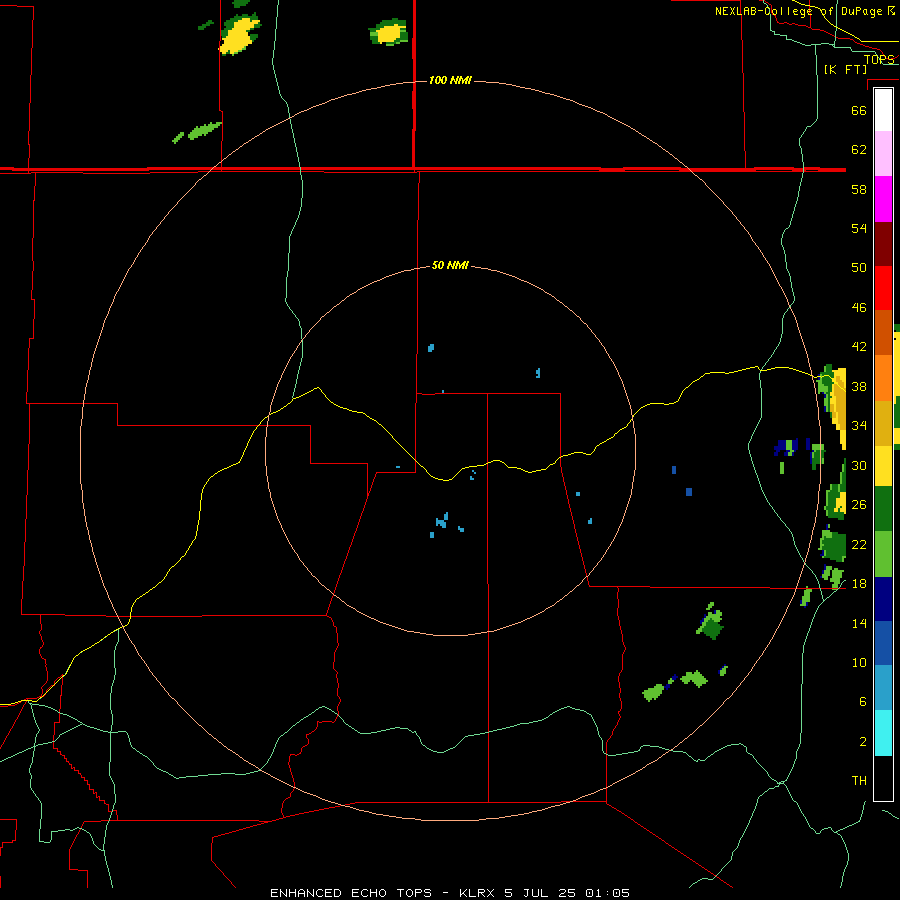Click the 10 legend value
Screen dimensions: 900x900
[x=859, y=662]
